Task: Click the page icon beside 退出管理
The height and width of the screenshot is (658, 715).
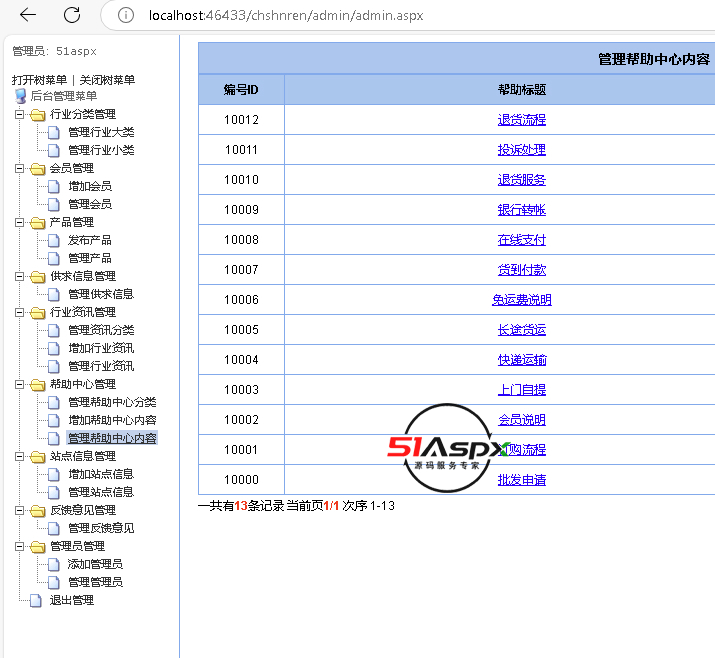Action: point(37,600)
